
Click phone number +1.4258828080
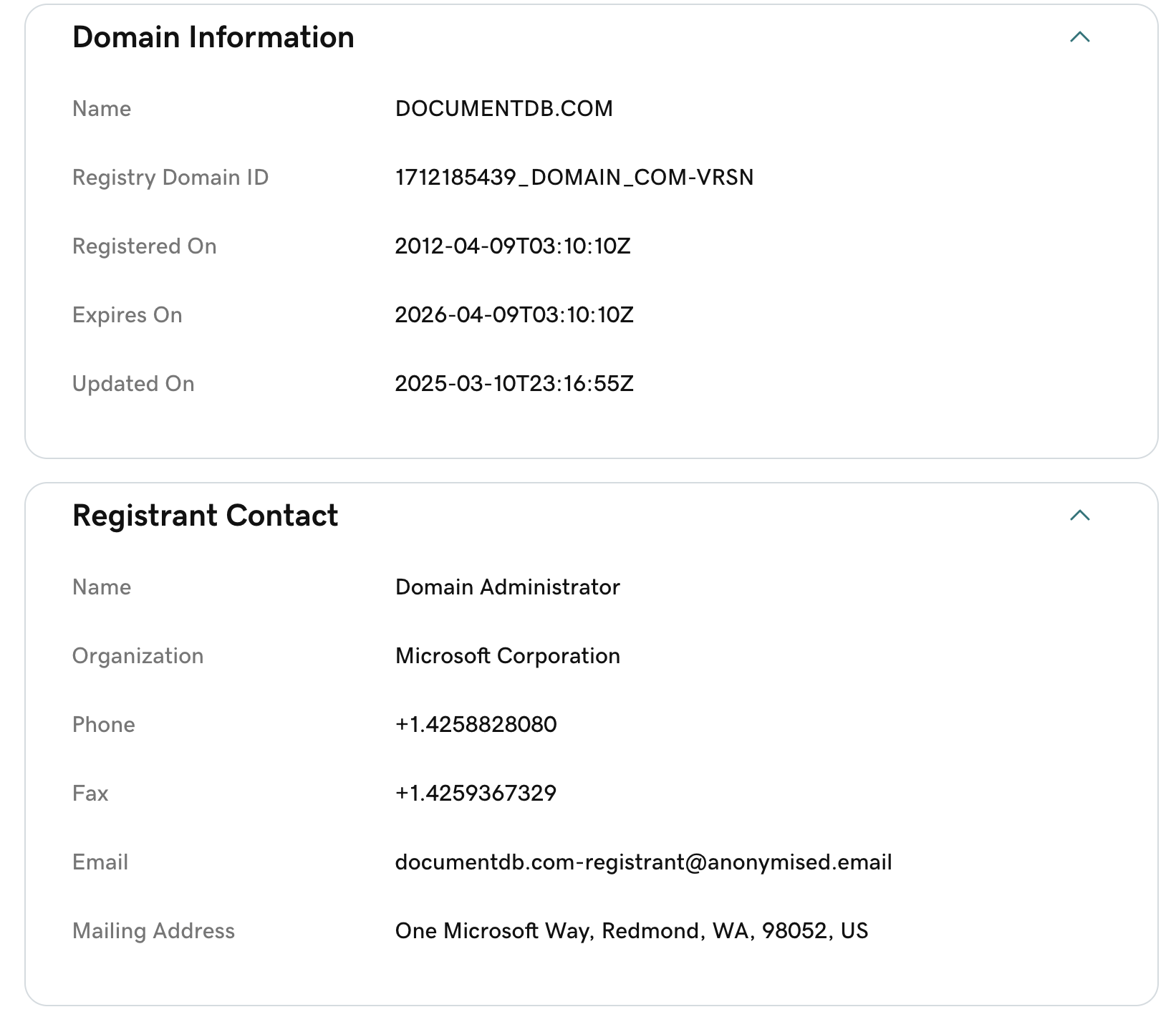[476, 725]
